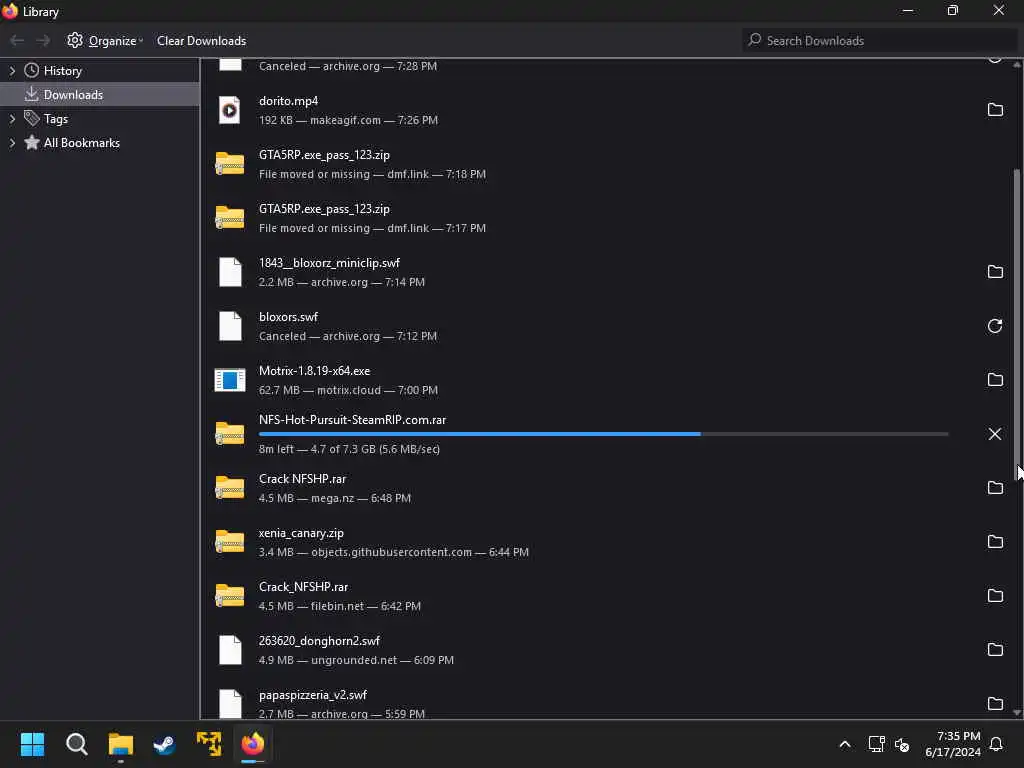Select the Motrix-1.8.19-x64.exe filename
The width and height of the screenshot is (1024, 768).
(x=314, y=370)
